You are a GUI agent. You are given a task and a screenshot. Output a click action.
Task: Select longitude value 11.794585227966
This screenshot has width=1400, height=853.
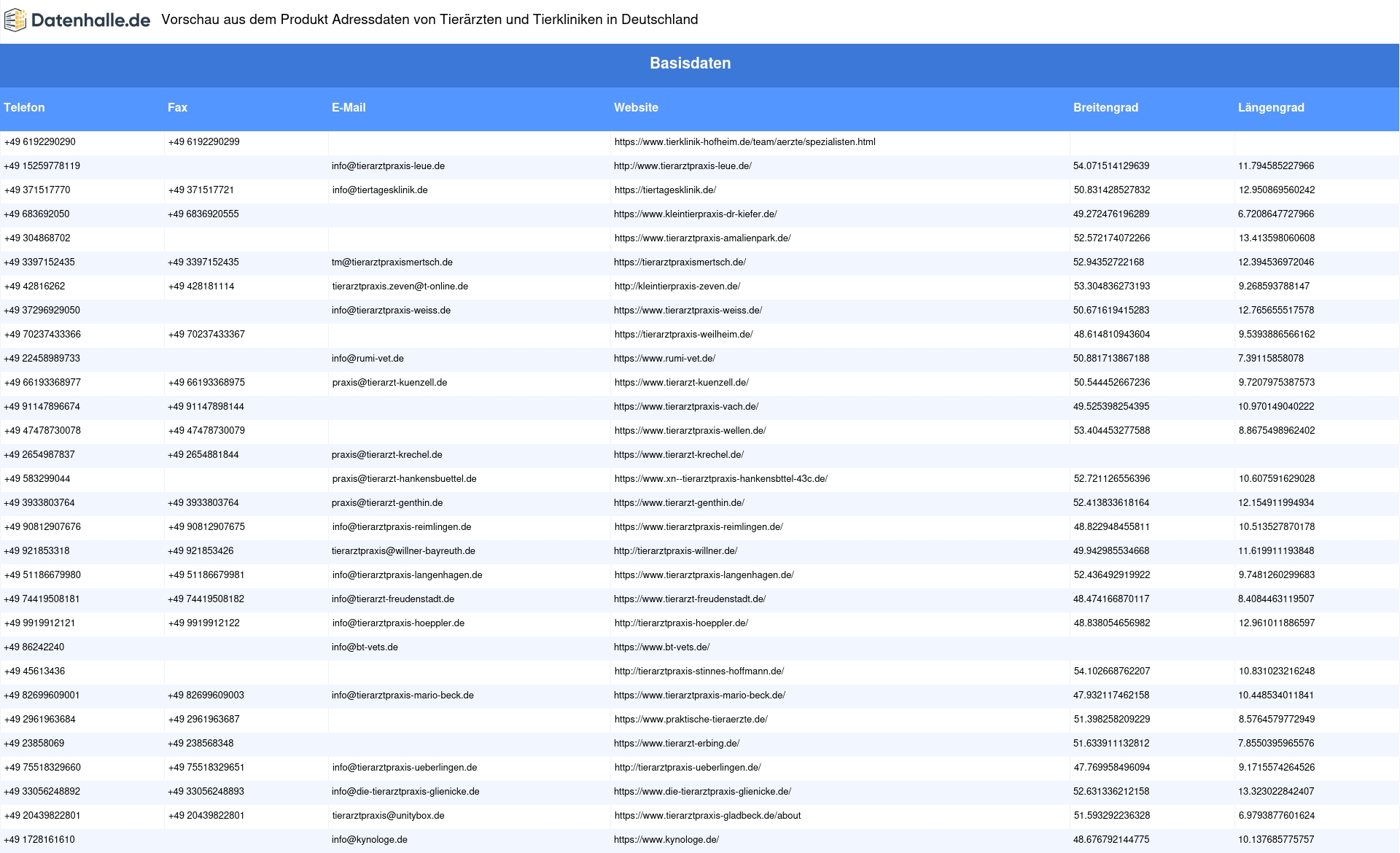1276,166
